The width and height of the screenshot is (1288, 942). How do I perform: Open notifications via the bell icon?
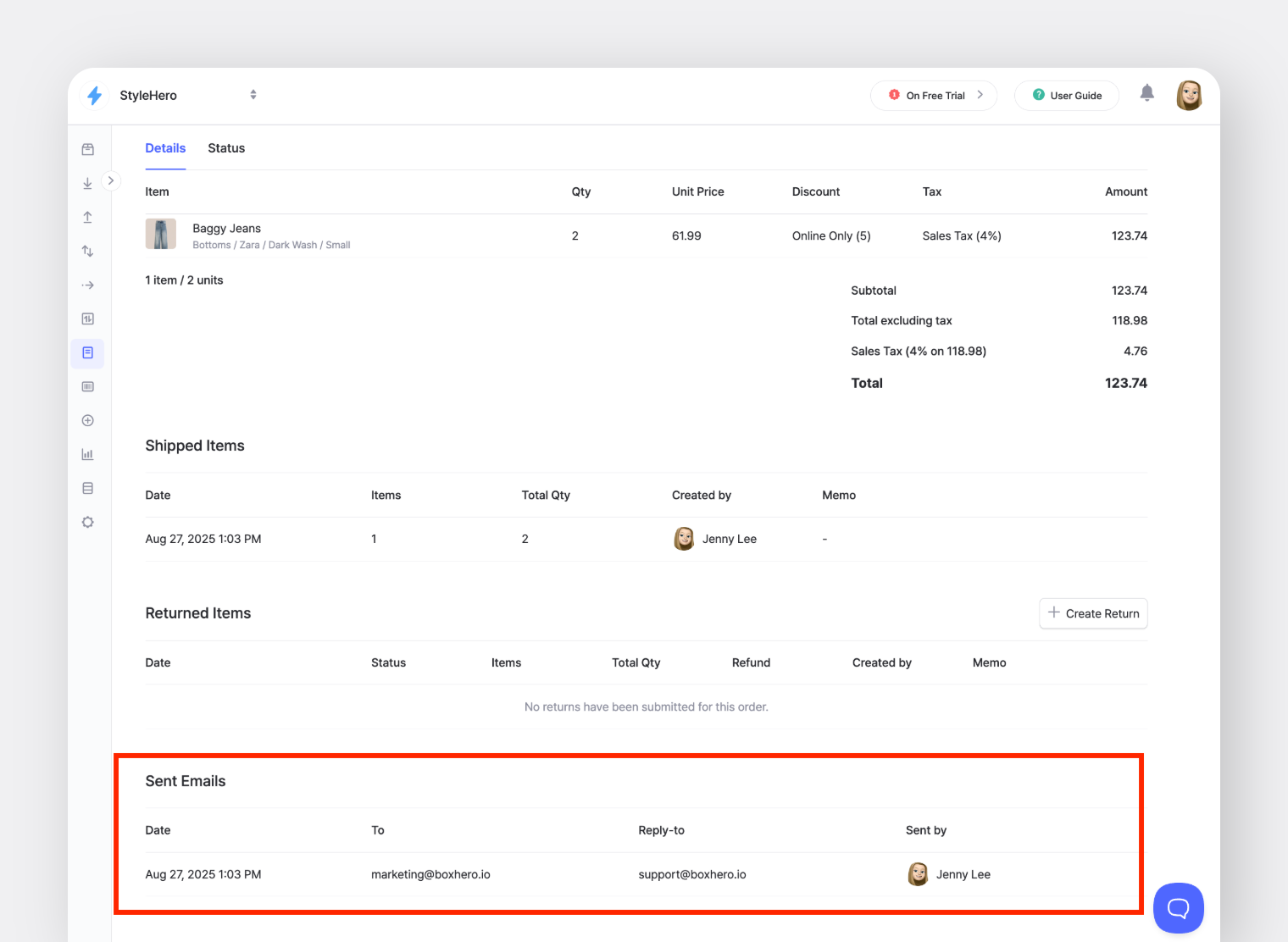pyautogui.click(x=1146, y=95)
